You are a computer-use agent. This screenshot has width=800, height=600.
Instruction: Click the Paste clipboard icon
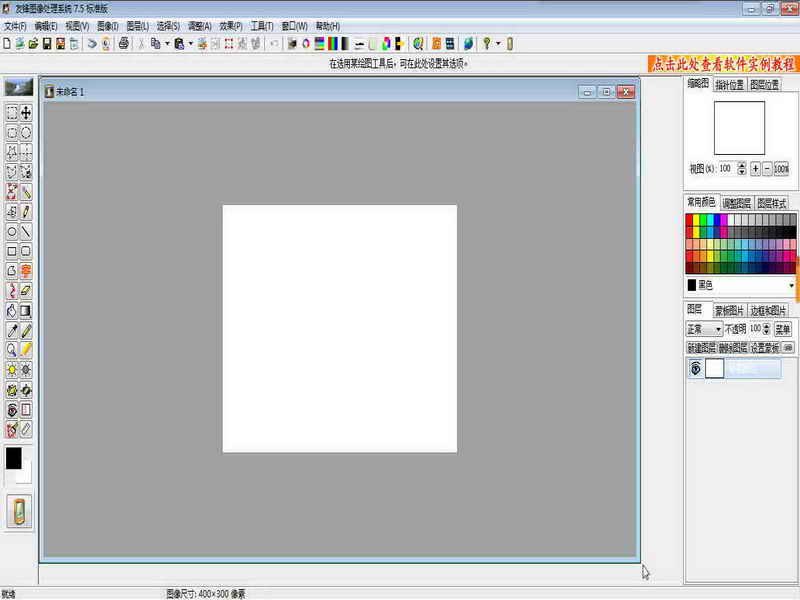[179, 44]
